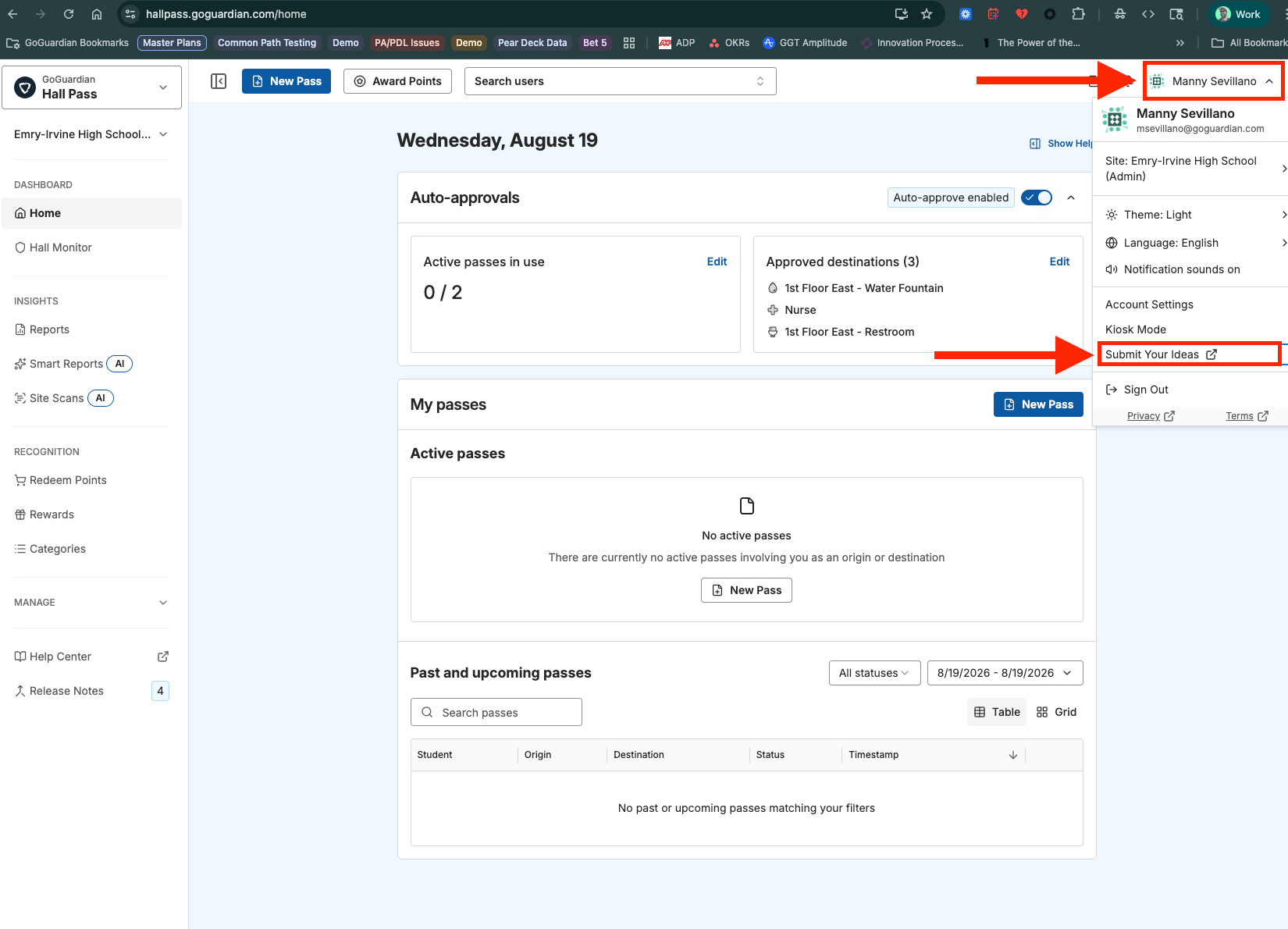Viewport: 1288px width, 929px height.
Task: Click the browser address bar URL
Action: tap(226, 14)
